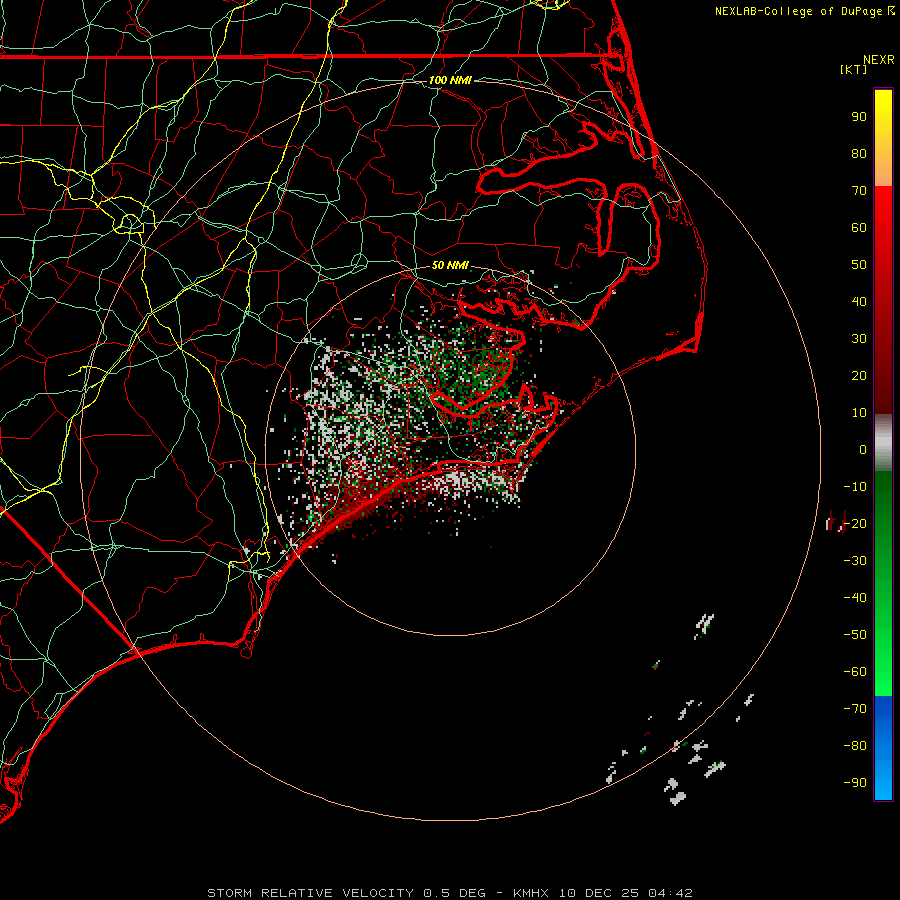Click the NEXLAB-College of DuPage label
This screenshot has width=900, height=900.
800,11
